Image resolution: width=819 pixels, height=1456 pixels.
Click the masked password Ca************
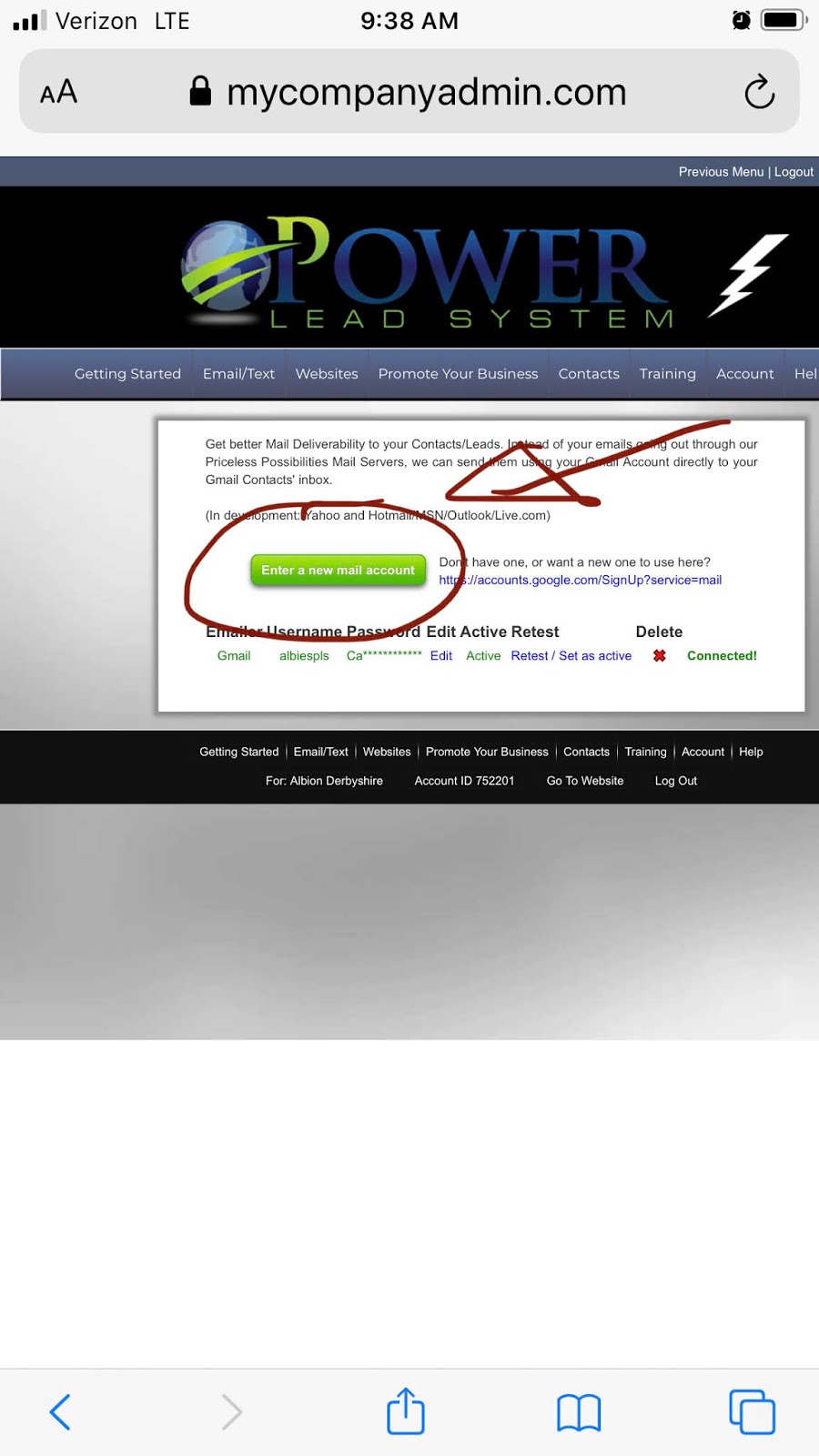[384, 655]
